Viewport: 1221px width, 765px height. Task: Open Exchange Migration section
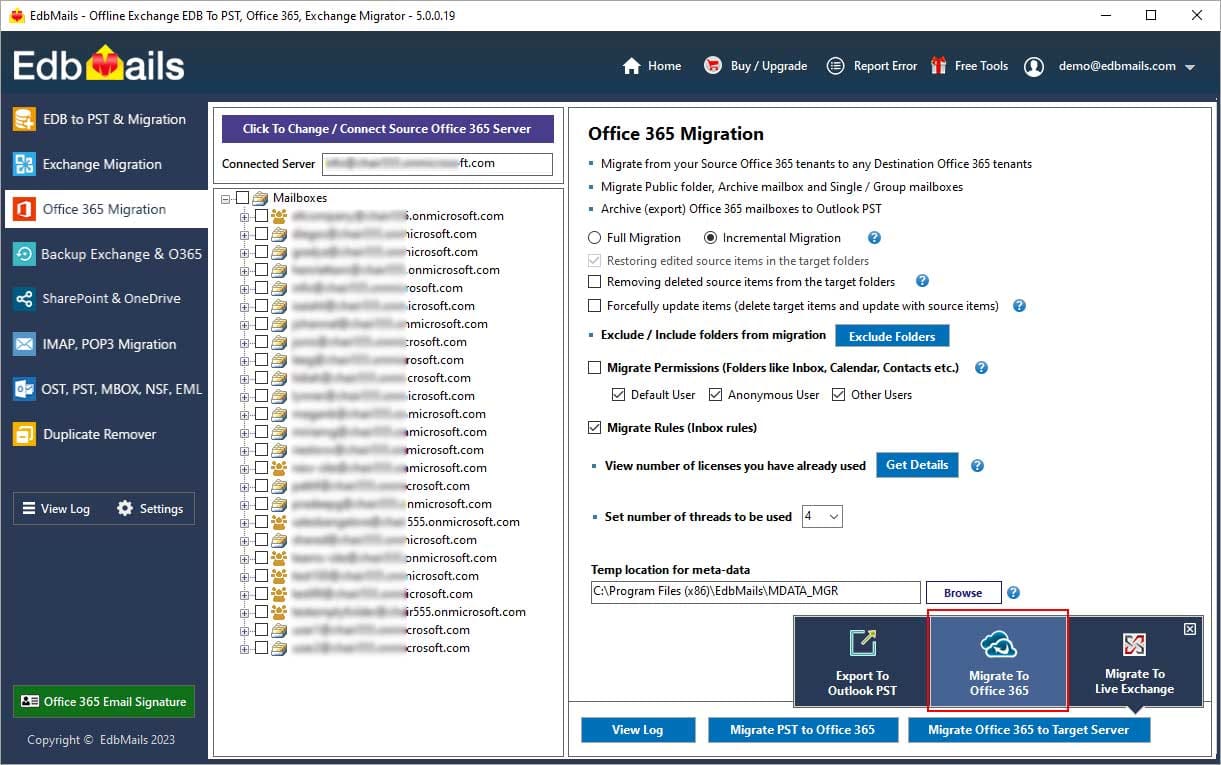click(x=104, y=164)
